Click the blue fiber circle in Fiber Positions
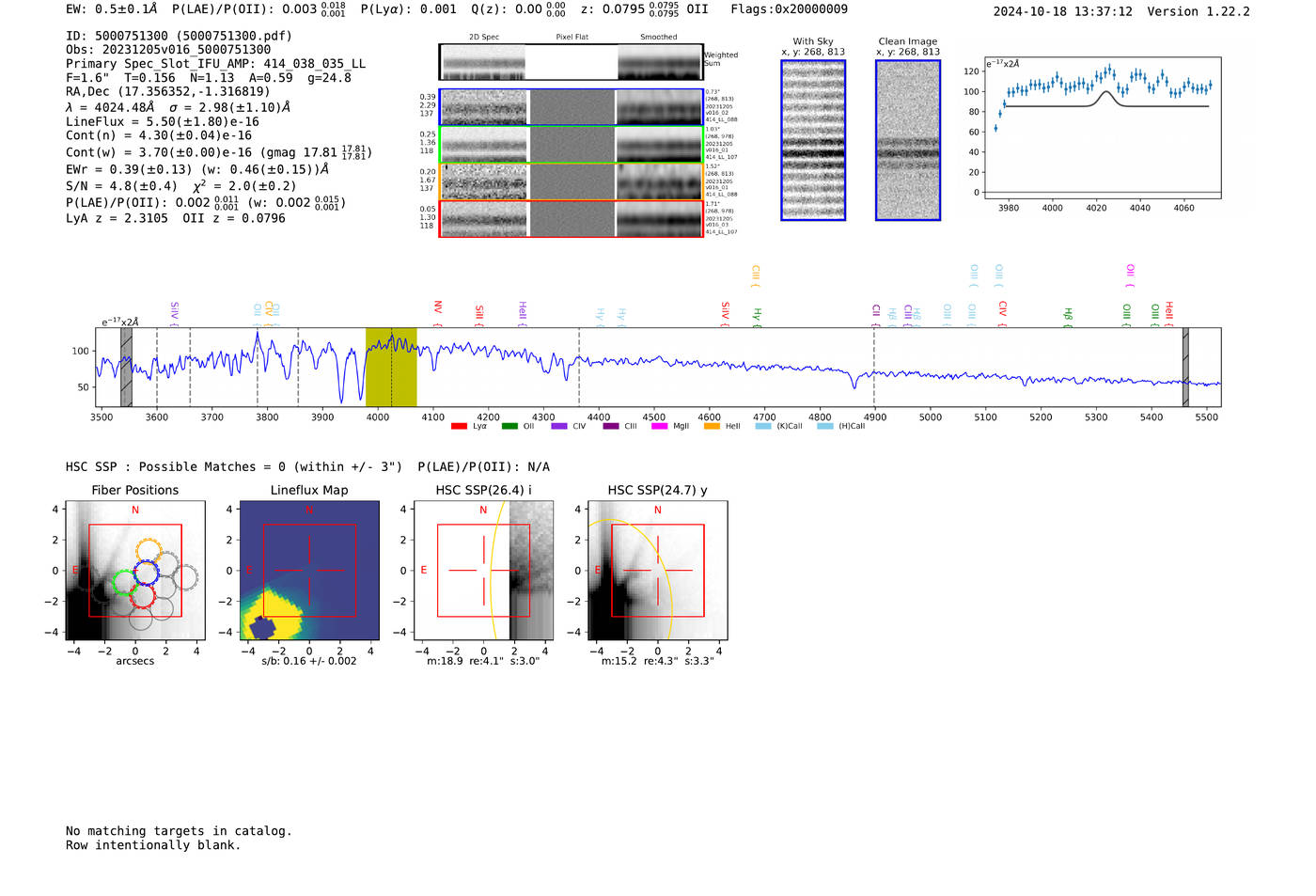The height and width of the screenshot is (896, 1316). pos(147,573)
